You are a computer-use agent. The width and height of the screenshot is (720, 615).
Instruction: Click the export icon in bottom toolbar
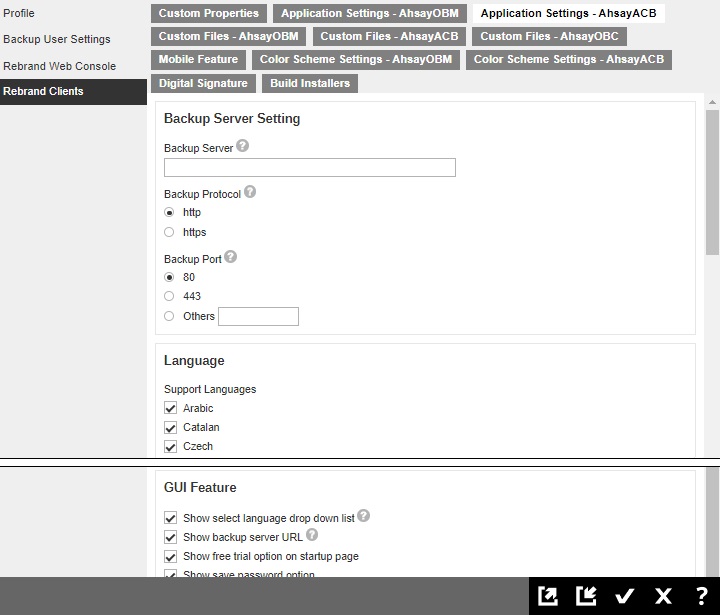548,596
